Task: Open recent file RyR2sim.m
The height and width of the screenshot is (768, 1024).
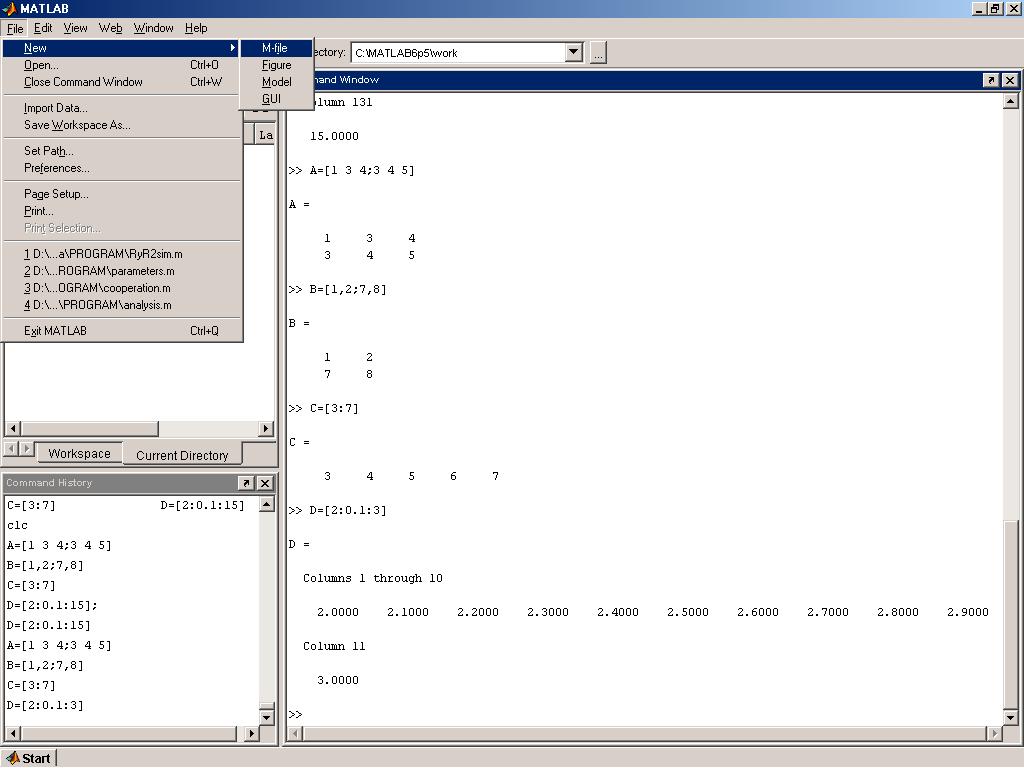Action: coord(121,254)
